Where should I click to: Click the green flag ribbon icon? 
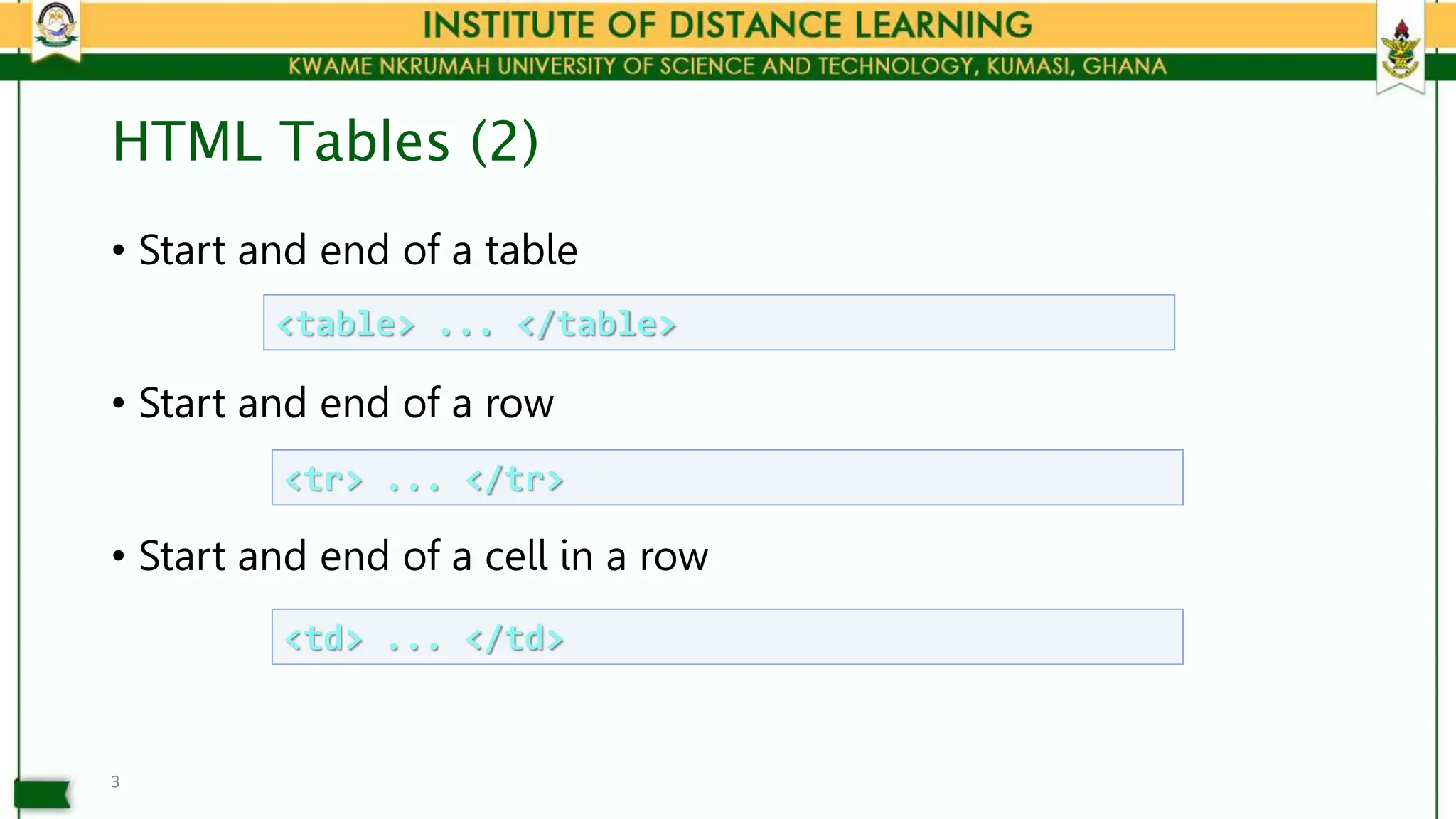click(43, 793)
